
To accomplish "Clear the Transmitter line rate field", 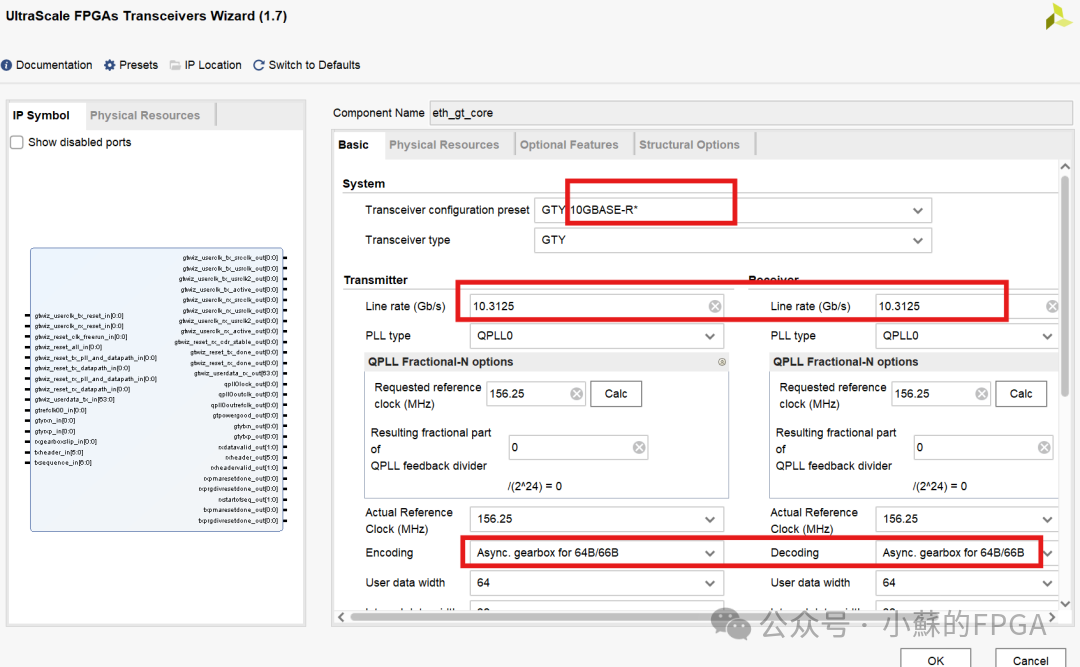I will 715,306.
